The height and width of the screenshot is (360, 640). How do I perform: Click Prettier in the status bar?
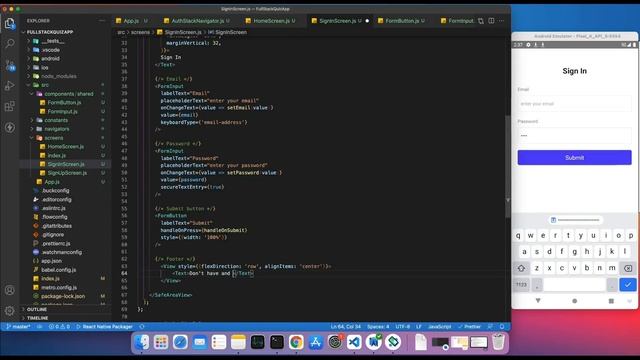pos(469,327)
